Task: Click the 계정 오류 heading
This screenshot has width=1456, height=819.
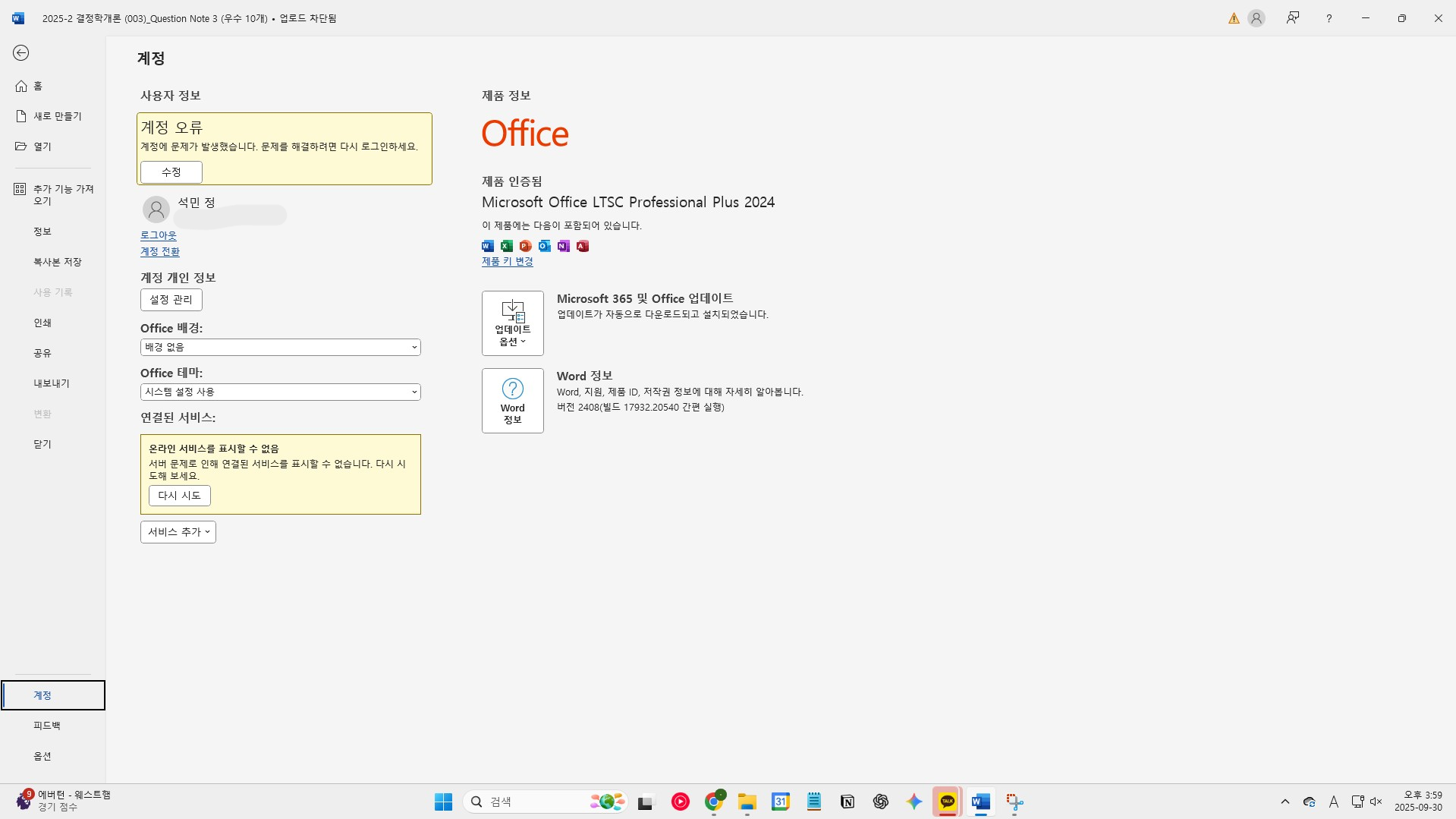Action: (x=172, y=128)
